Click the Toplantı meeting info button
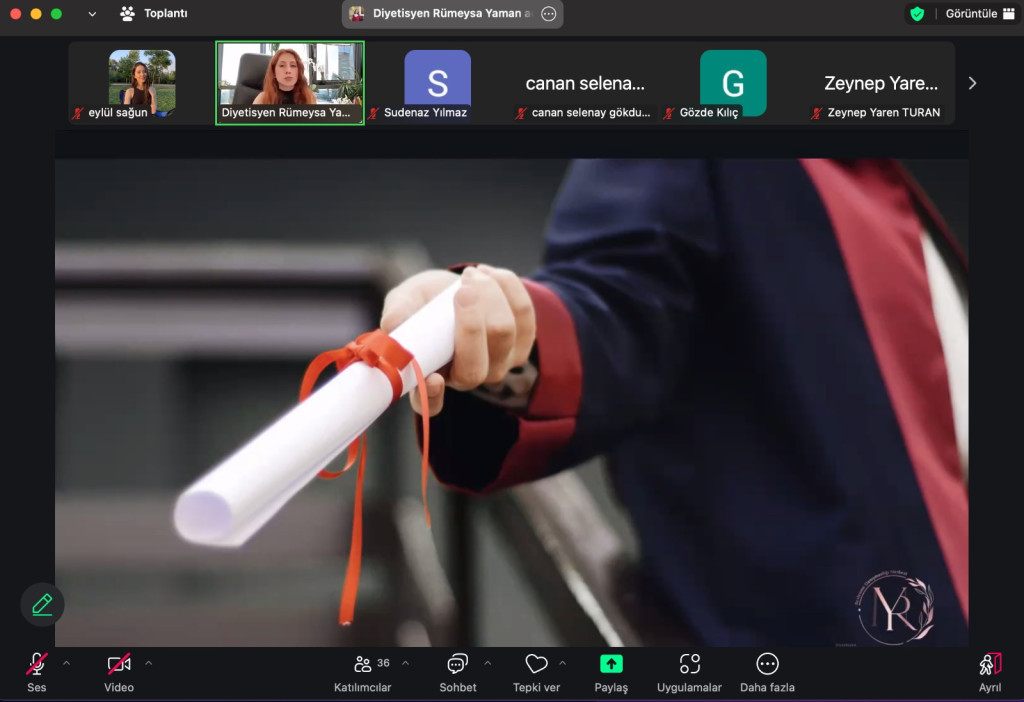 153,14
